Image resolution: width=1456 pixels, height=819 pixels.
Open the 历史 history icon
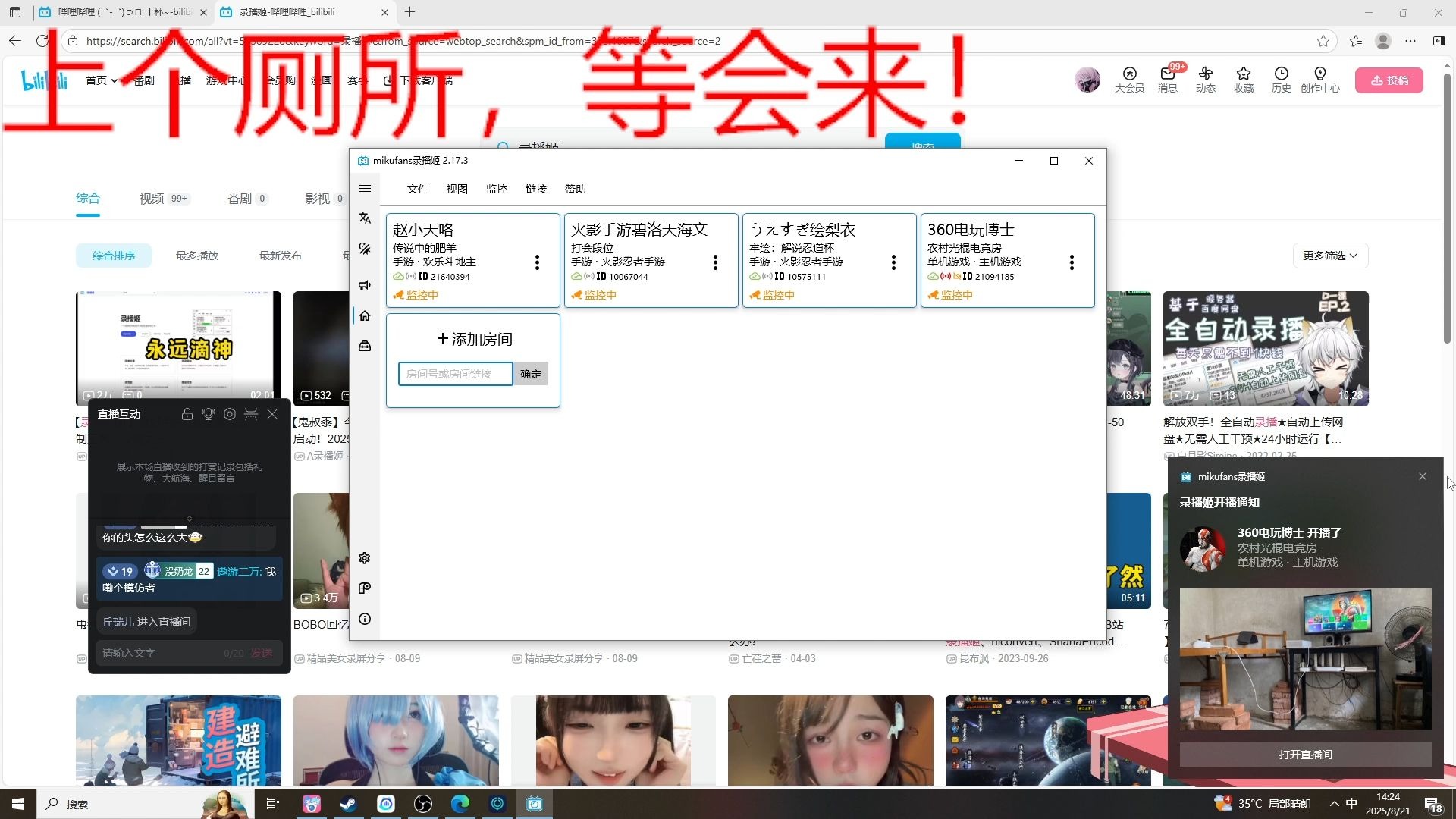pos(1282,80)
